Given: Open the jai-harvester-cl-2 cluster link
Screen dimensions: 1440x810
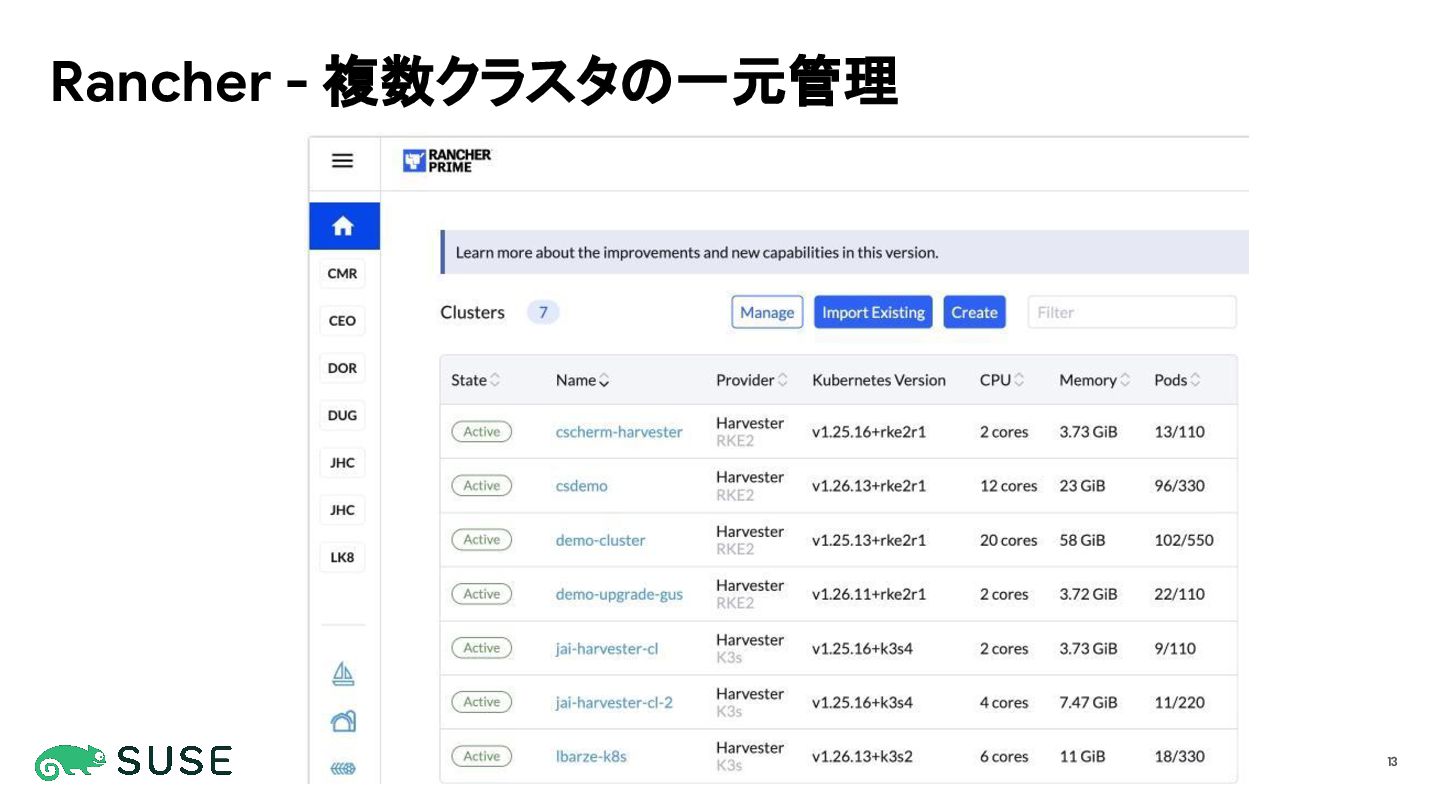Looking at the screenshot, I should (614, 702).
